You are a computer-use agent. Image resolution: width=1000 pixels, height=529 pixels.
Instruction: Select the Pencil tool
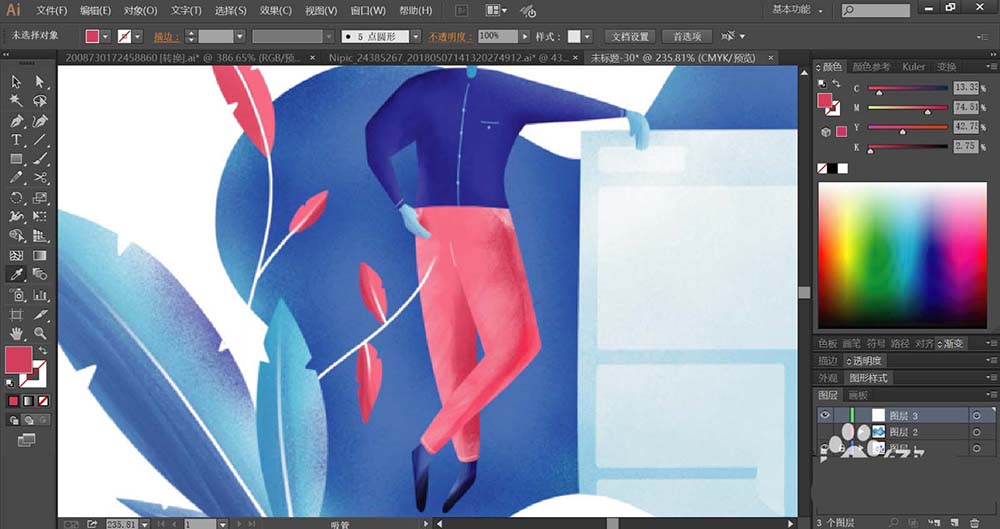[17, 178]
